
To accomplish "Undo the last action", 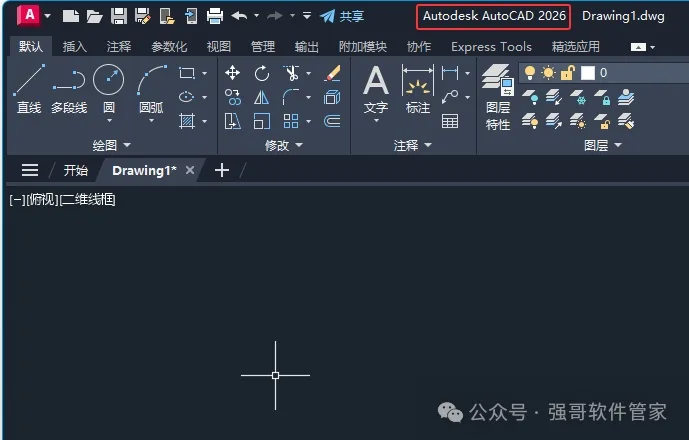I will click(x=239, y=16).
